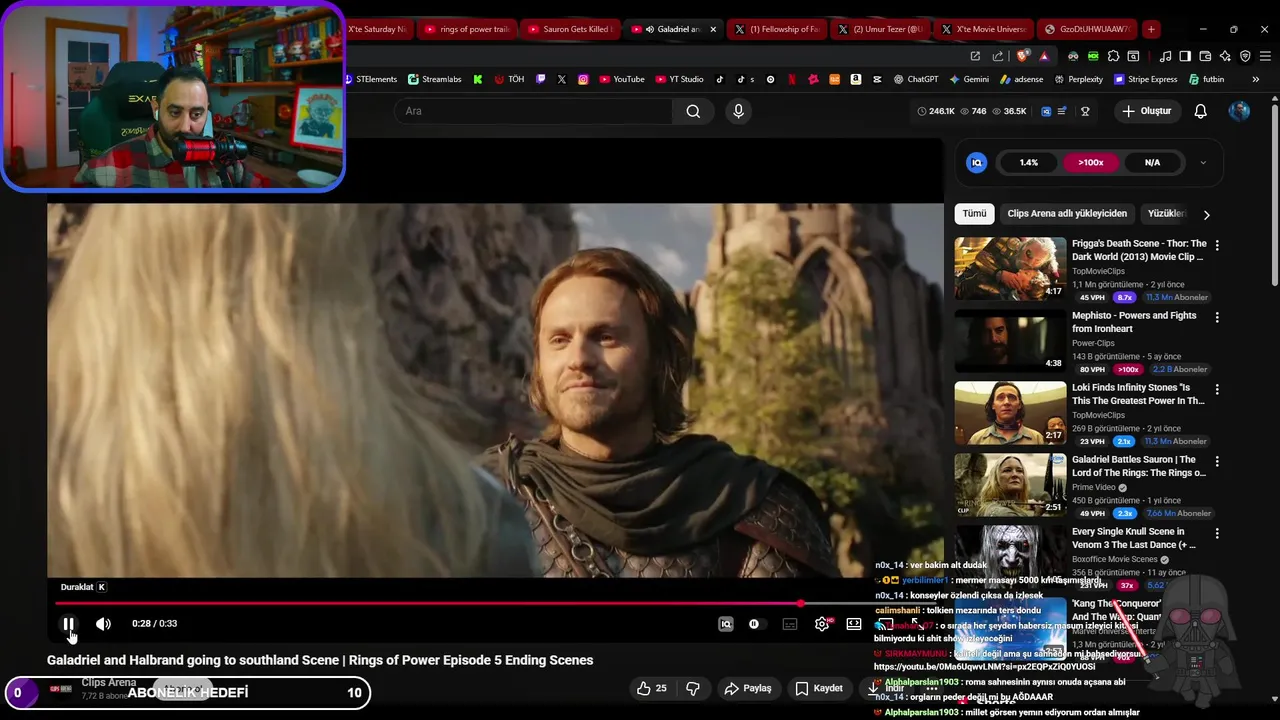Viewport: 1280px width, 720px height.
Task: Expand the vidIQ stats panel chevron
Action: point(1203,162)
